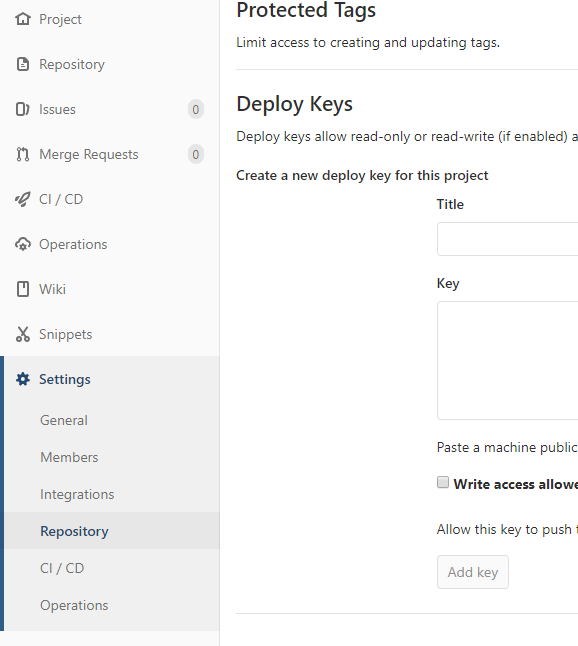This screenshot has height=646, width=578.
Task: Click the Deploy Keys heading
Action: [x=295, y=104]
